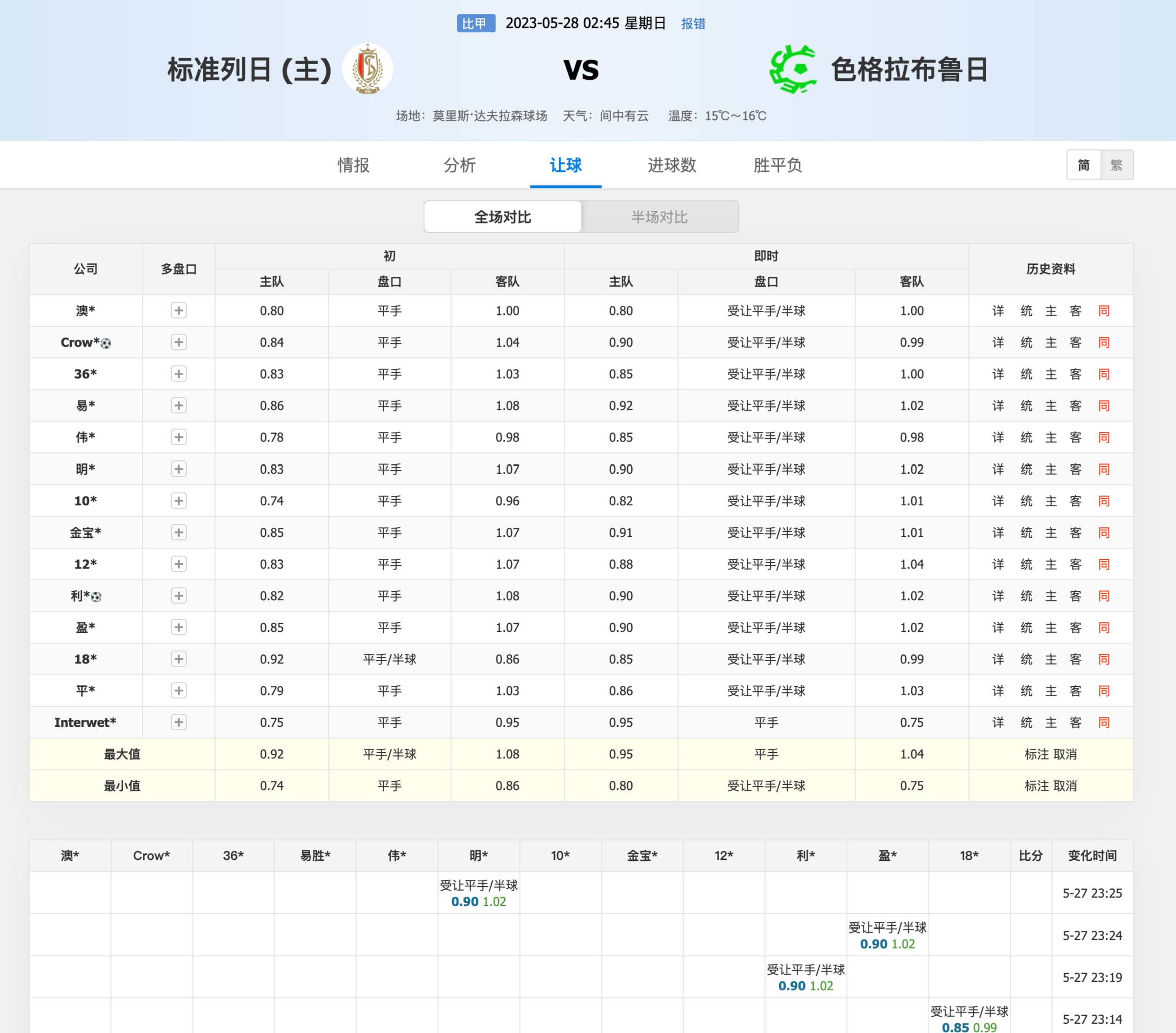Click the 金宝* company name
Image resolution: width=1176 pixels, height=1033 pixels.
pyautogui.click(x=85, y=532)
